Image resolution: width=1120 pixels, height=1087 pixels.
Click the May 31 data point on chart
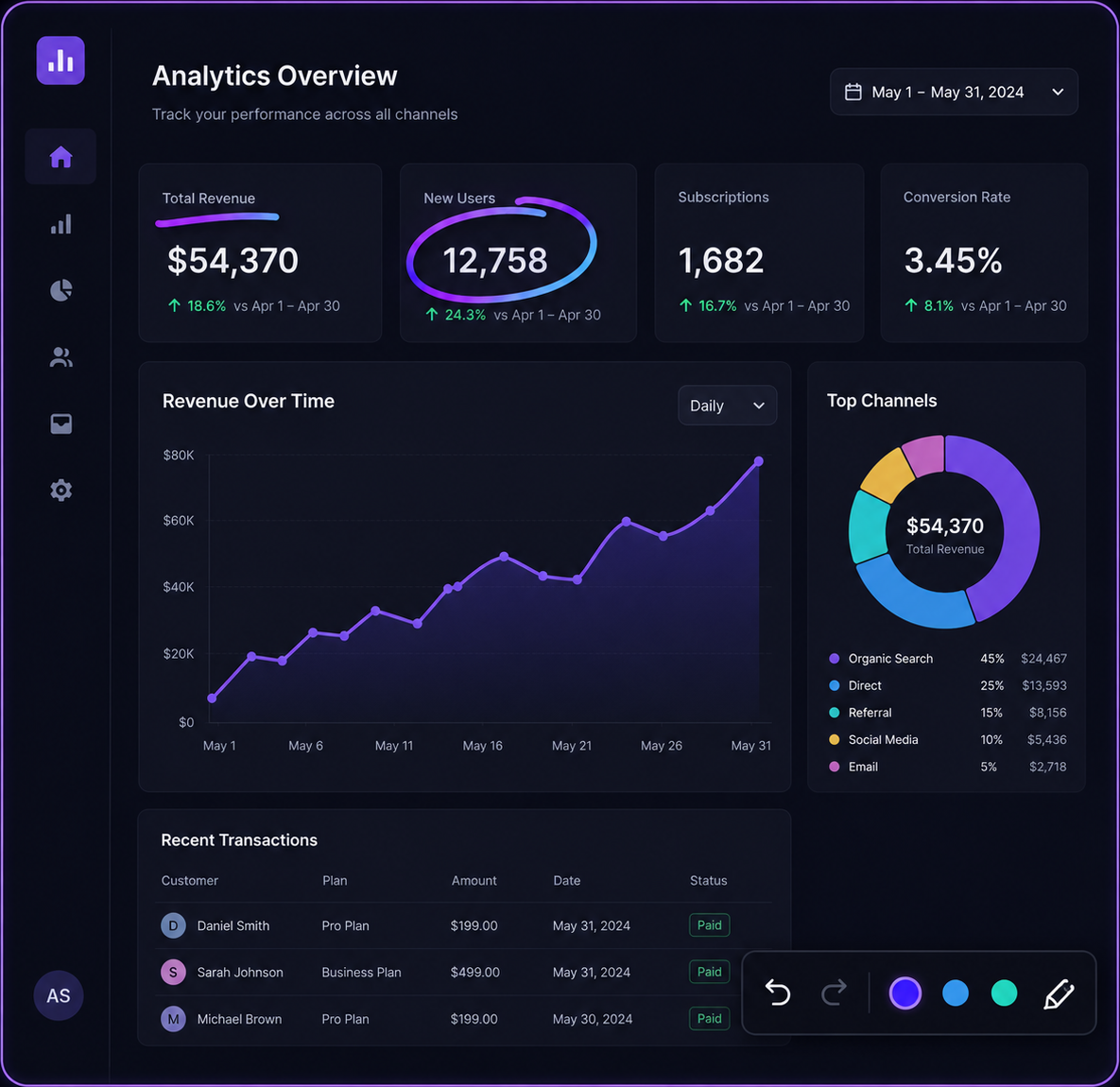759,461
